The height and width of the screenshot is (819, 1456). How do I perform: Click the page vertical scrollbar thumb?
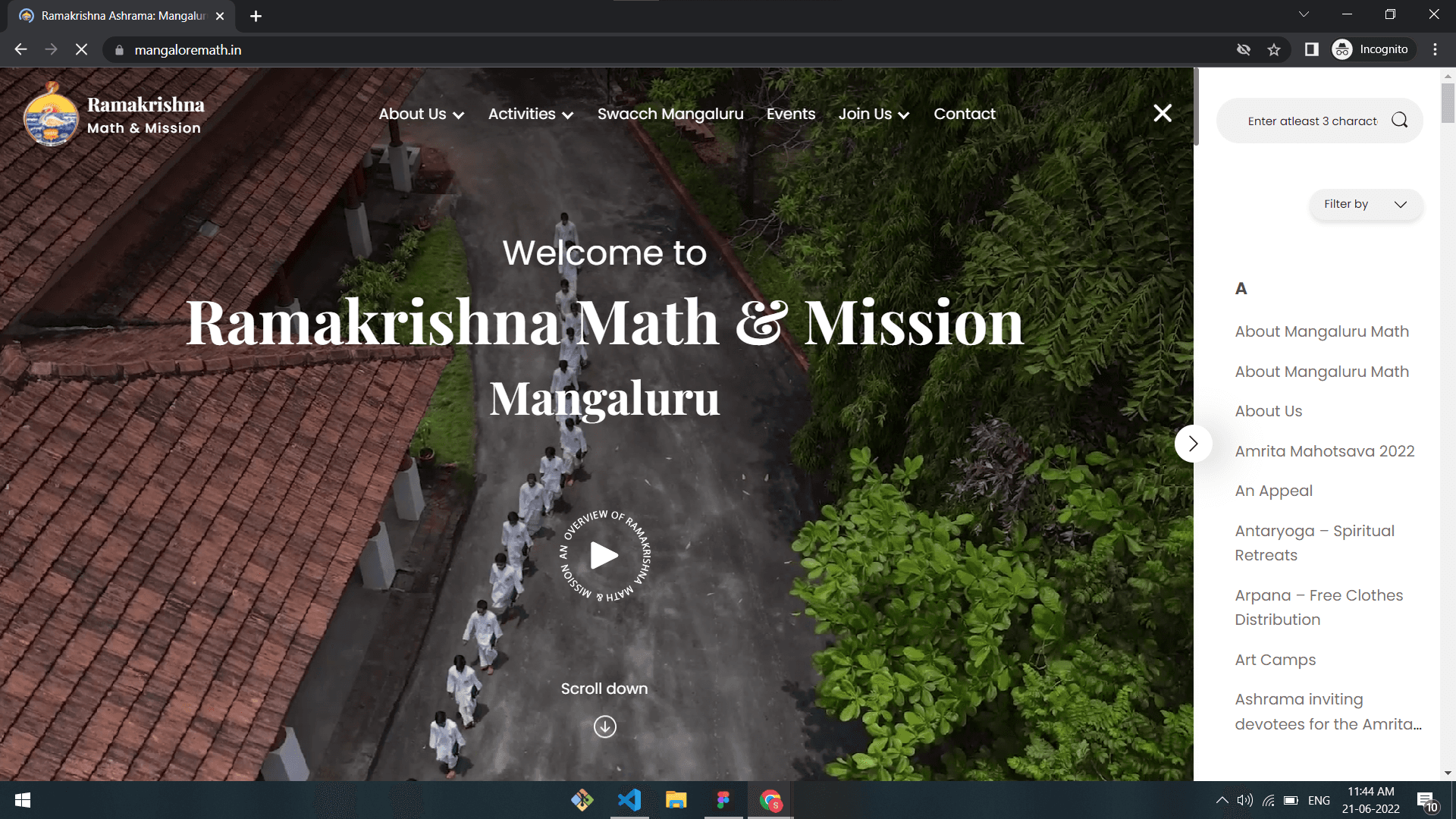point(1448,102)
